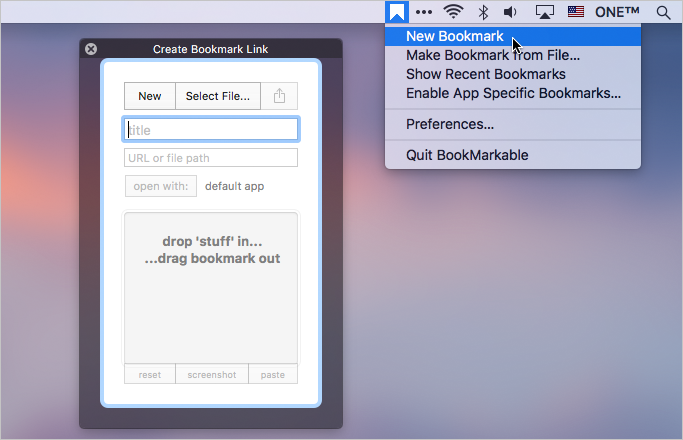Close the Create Bookmark Link window
The image size is (683, 440).
click(x=91, y=49)
